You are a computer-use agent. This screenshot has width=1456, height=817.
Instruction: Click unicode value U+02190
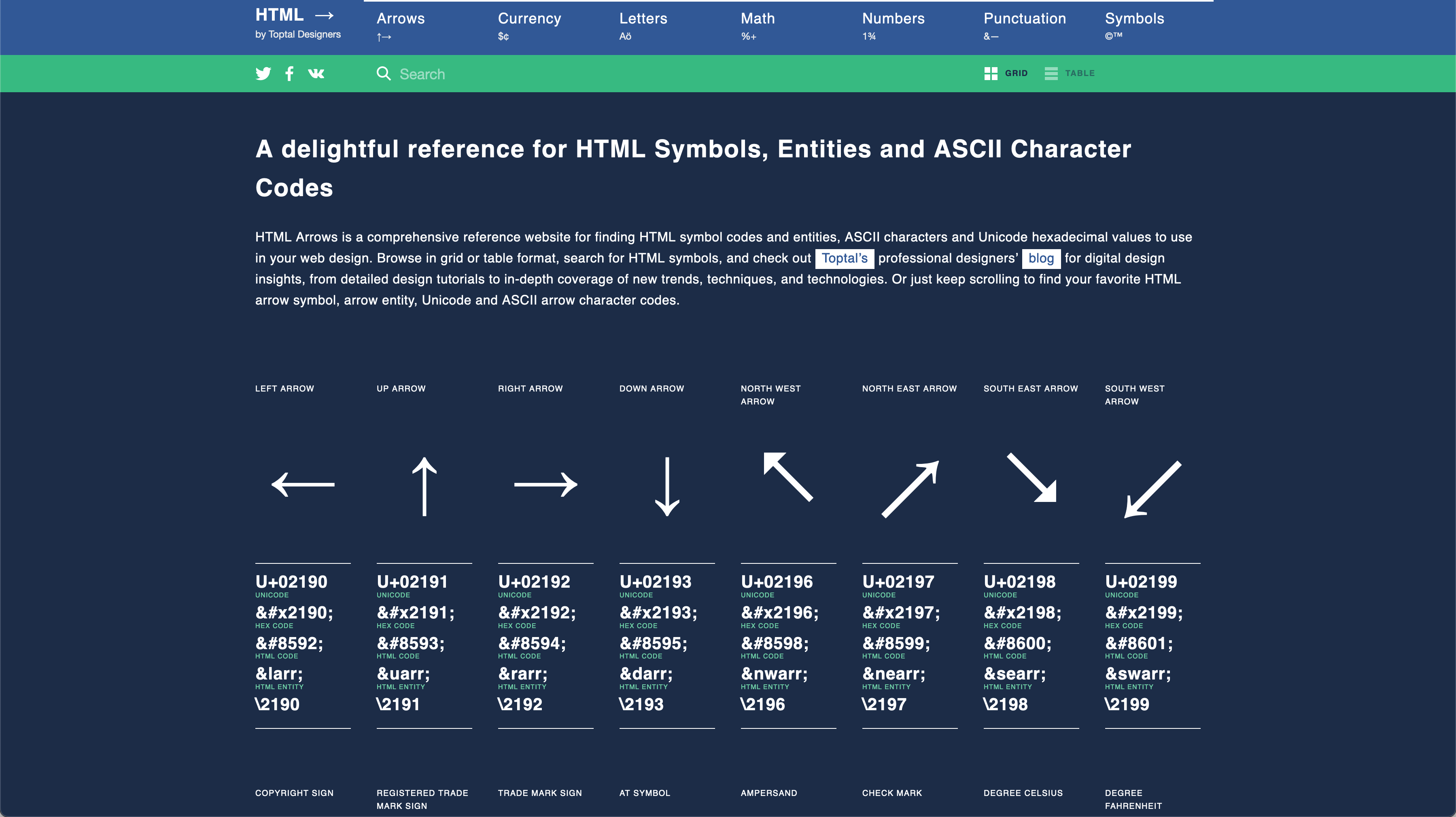coord(291,582)
